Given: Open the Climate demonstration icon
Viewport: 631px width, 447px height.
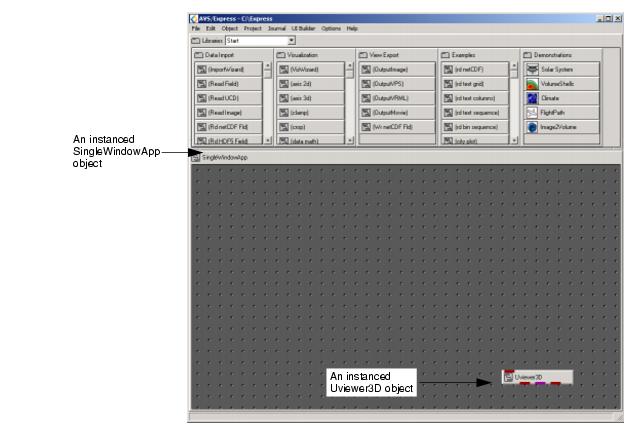Looking at the screenshot, I should point(533,99).
